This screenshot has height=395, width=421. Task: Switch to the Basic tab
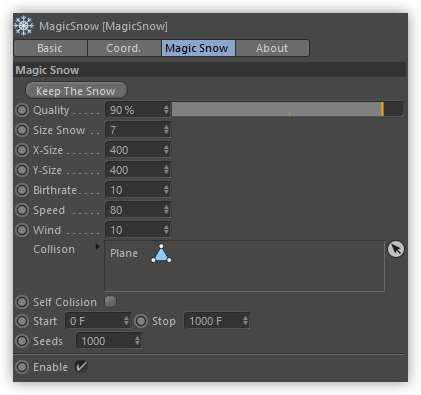pyautogui.click(x=50, y=48)
